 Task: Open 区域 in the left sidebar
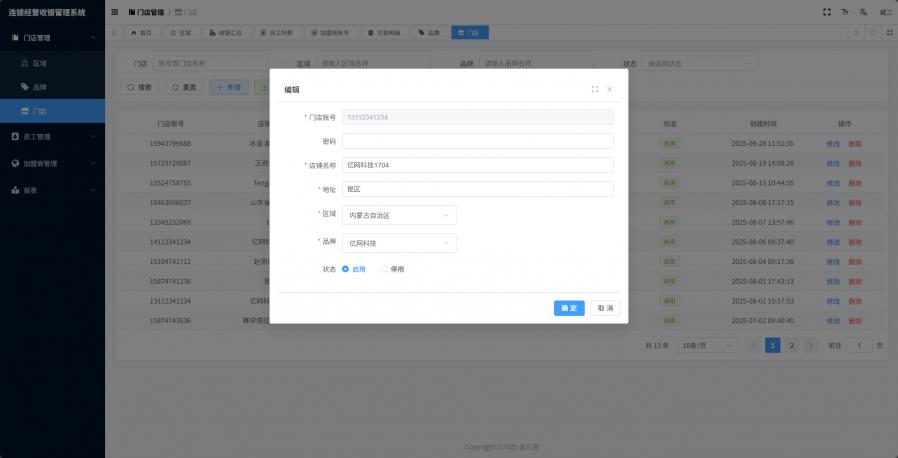[40, 62]
